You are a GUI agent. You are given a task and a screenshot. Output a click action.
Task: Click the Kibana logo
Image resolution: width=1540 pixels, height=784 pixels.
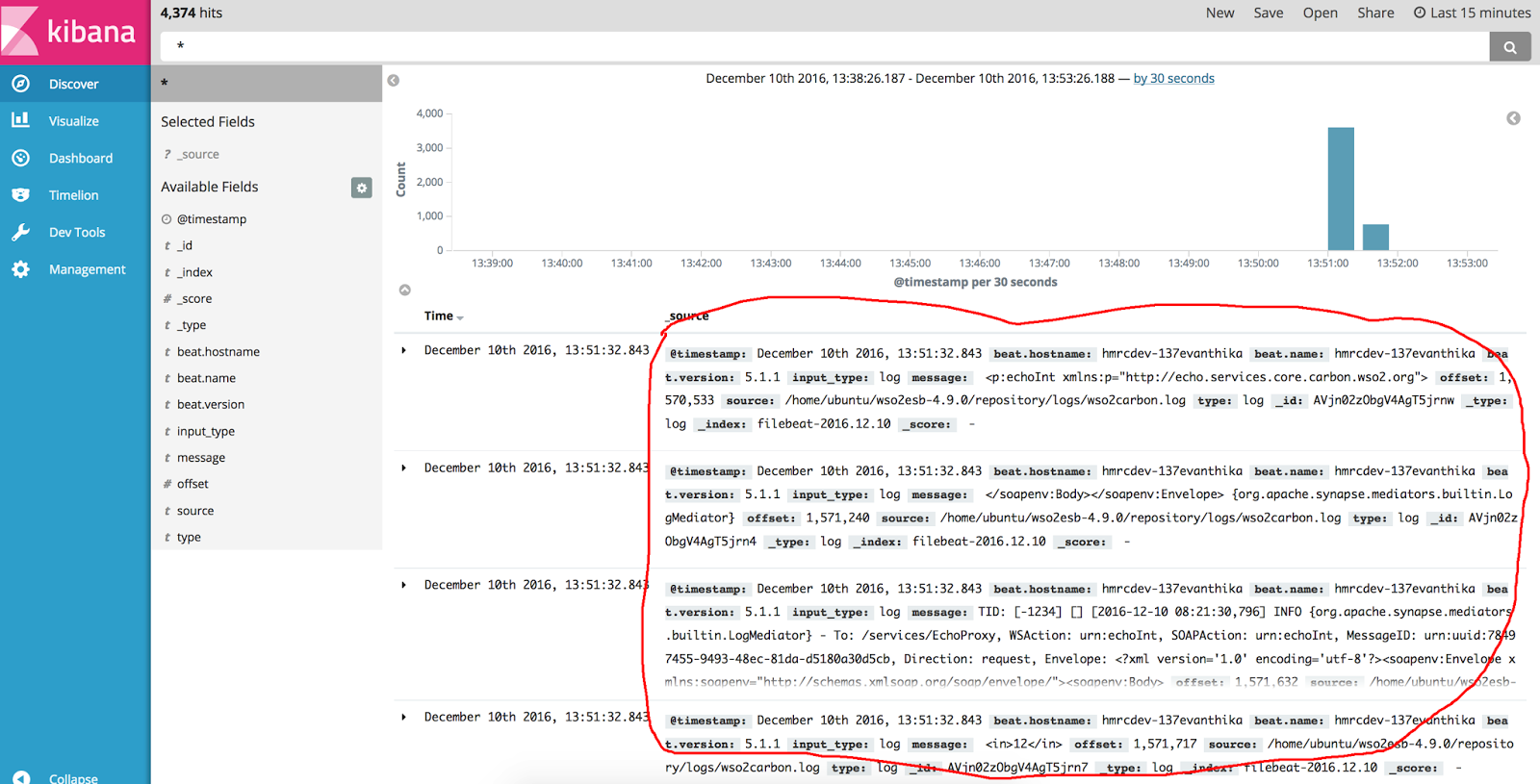pos(75,32)
